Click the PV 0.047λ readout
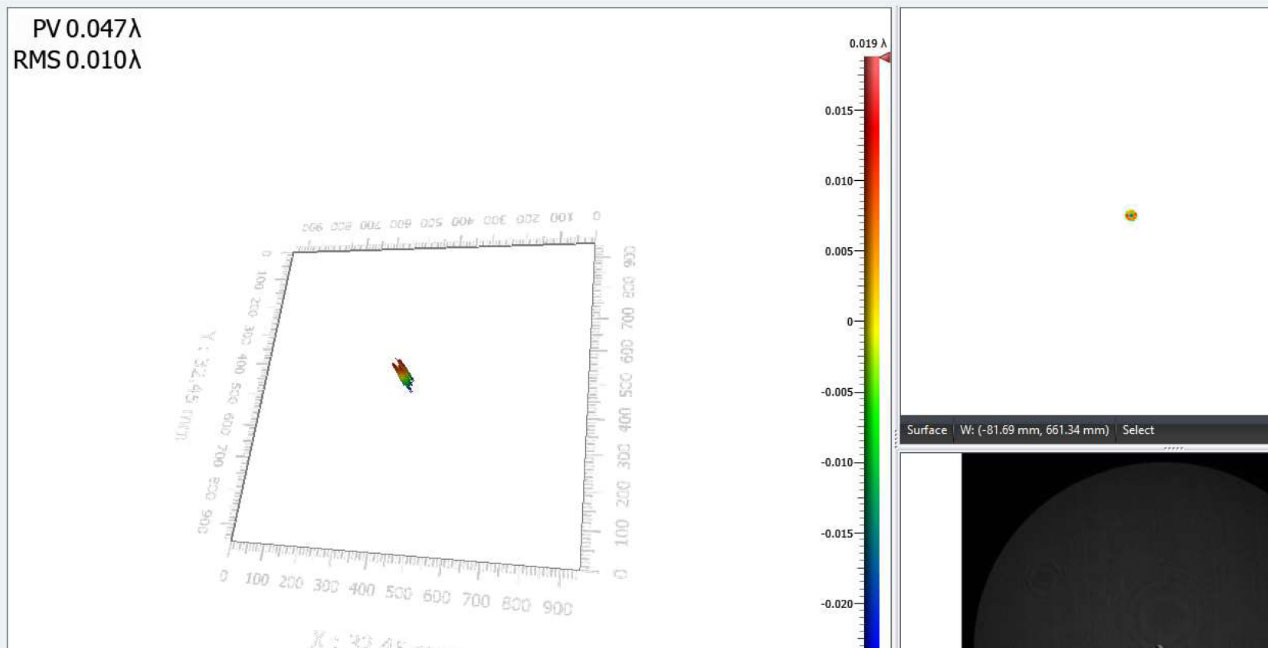This screenshot has width=1268, height=648. point(86,30)
